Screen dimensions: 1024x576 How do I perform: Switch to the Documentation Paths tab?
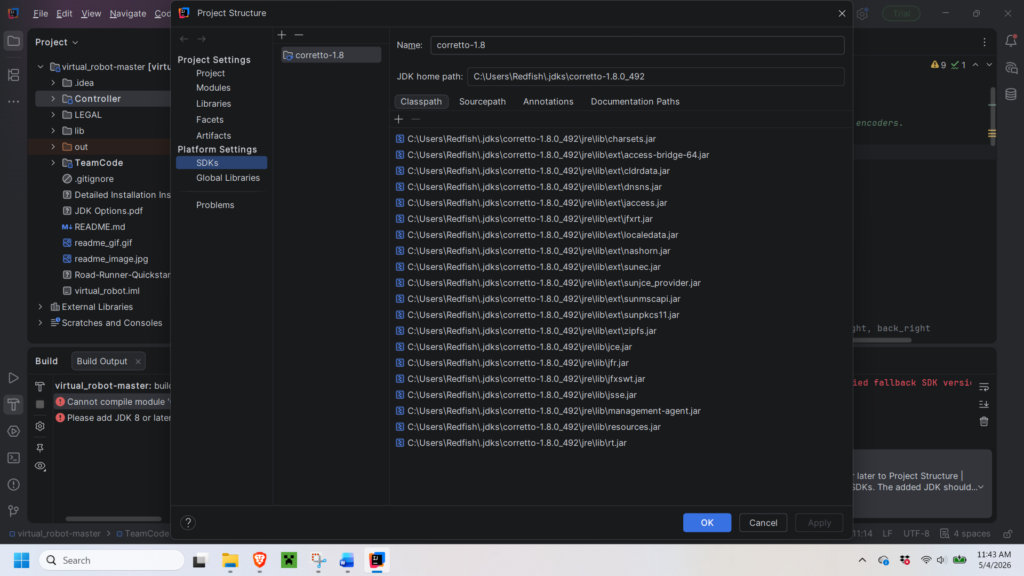point(635,101)
